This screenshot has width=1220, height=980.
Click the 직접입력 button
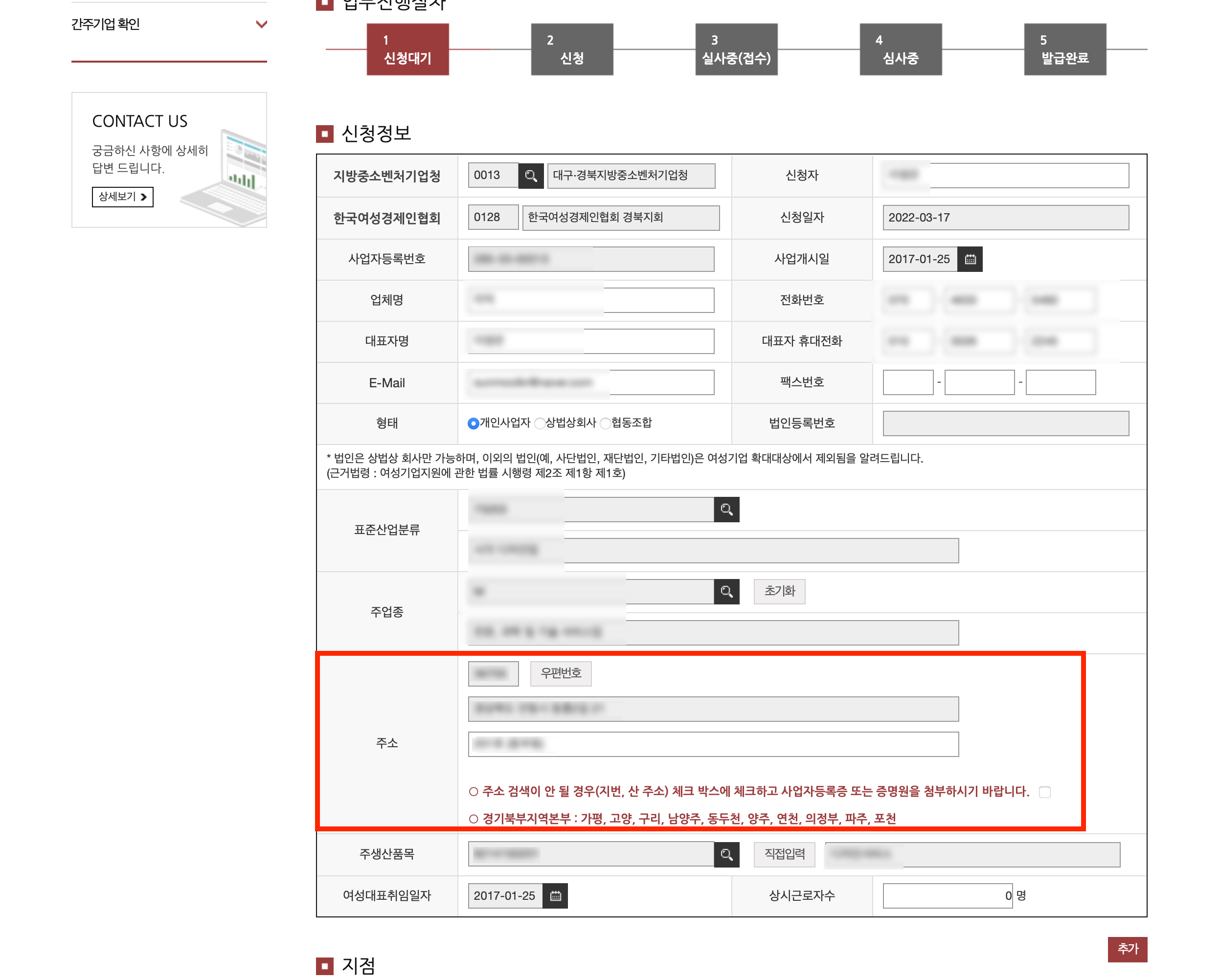(x=784, y=854)
